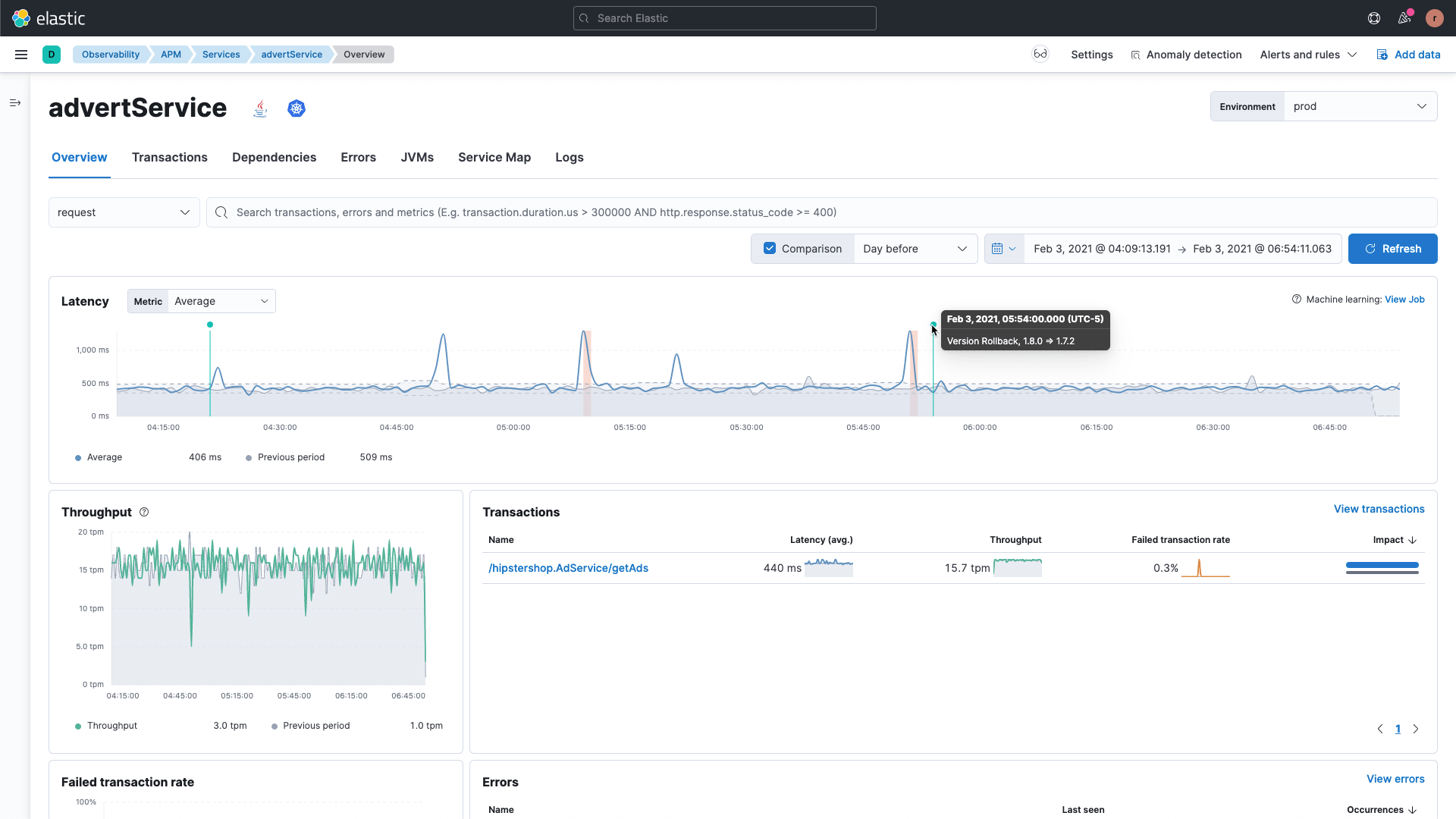Click the getAds Impact bar
1456x819 pixels.
1382,568
